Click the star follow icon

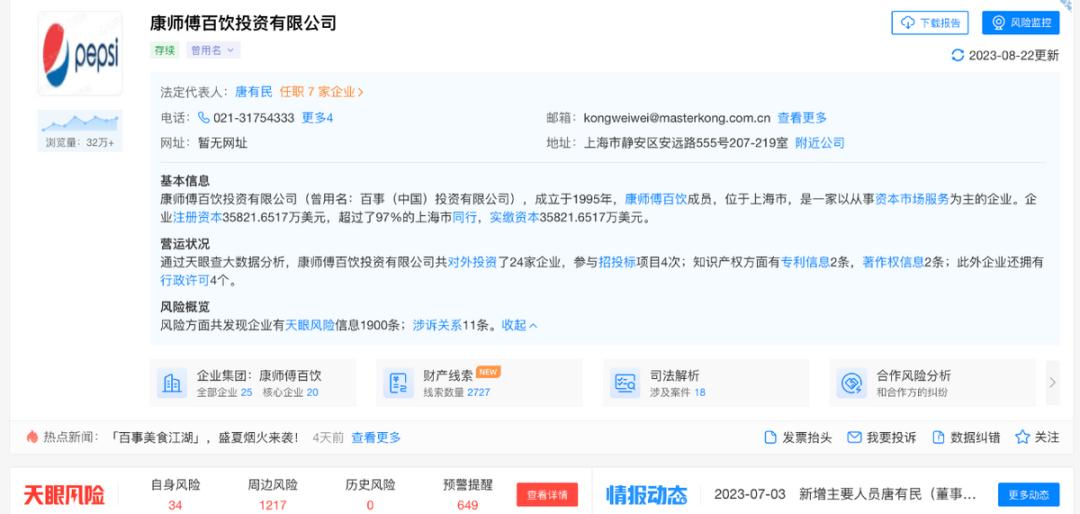tap(1022, 438)
